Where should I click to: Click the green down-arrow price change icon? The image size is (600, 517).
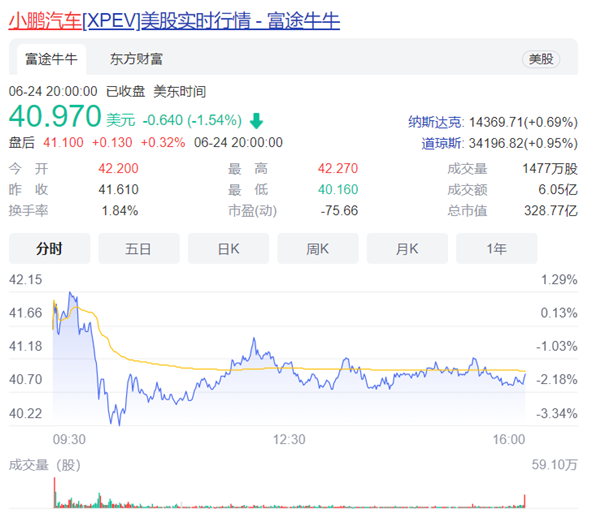coord(256,121)
